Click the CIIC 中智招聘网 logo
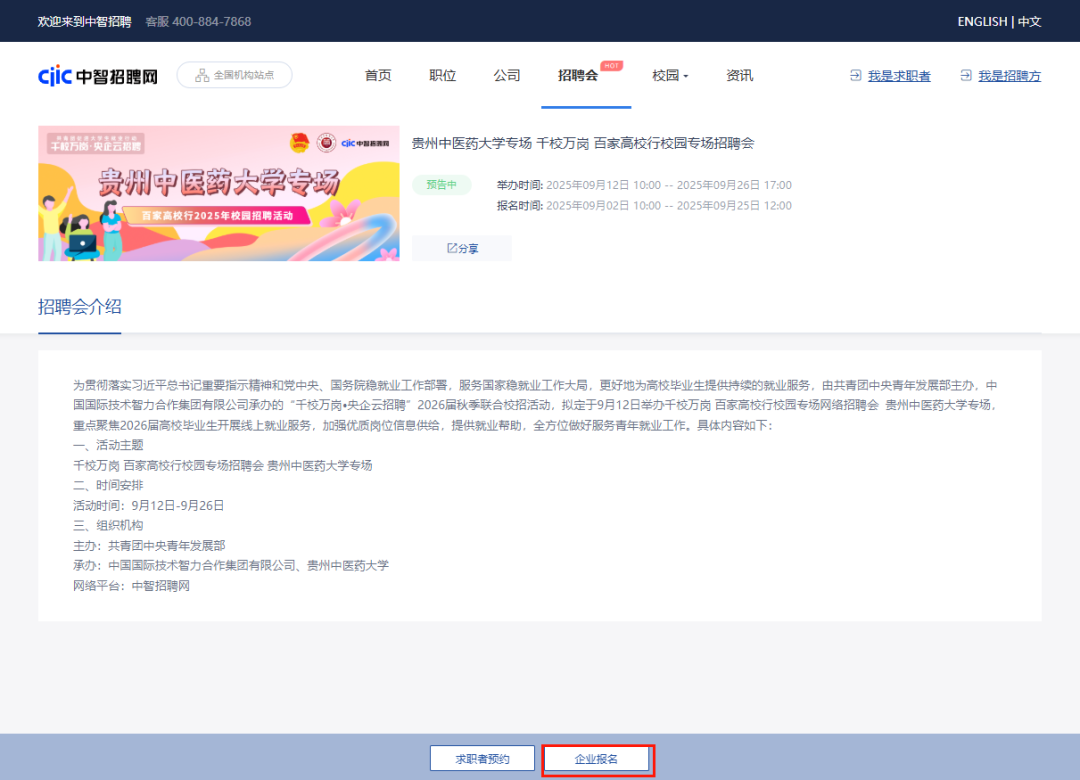Screen dimensions: 1080x780 click(x=97, y=76)
